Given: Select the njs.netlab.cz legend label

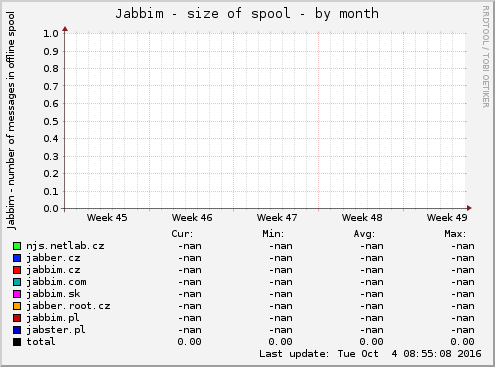Looking at the screenshot, I should (x=65, y=246).
